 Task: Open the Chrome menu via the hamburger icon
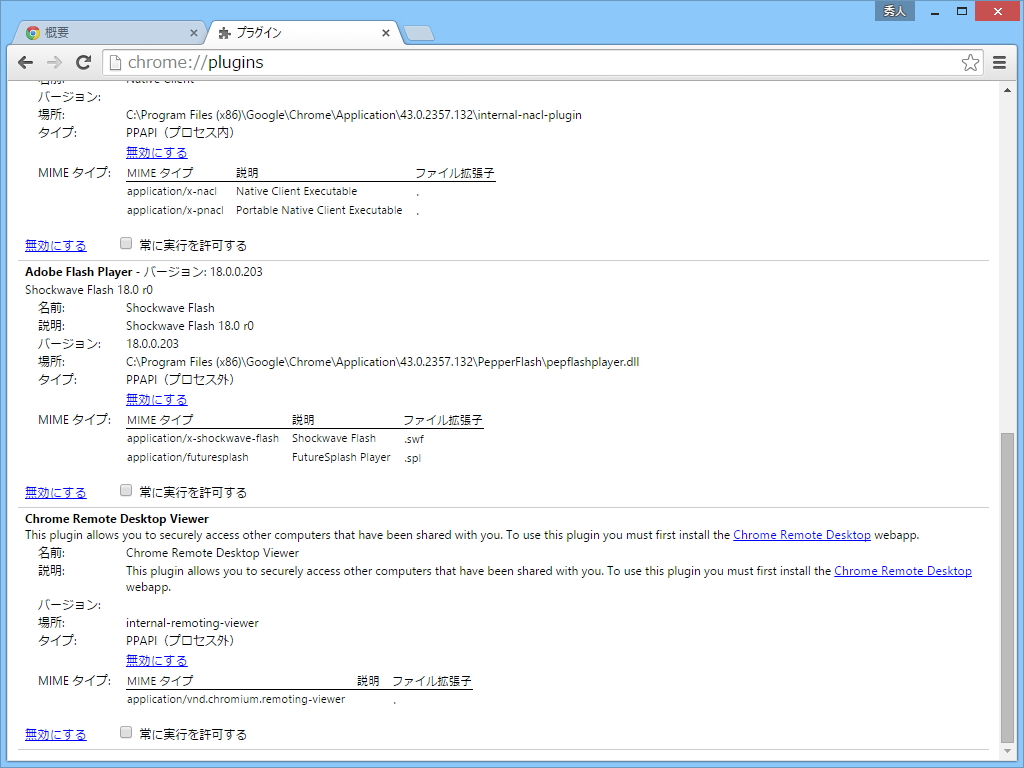[999, 62]
